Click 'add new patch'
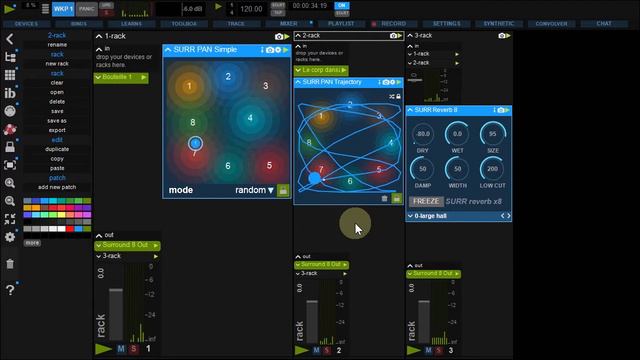 coord(57,187)
